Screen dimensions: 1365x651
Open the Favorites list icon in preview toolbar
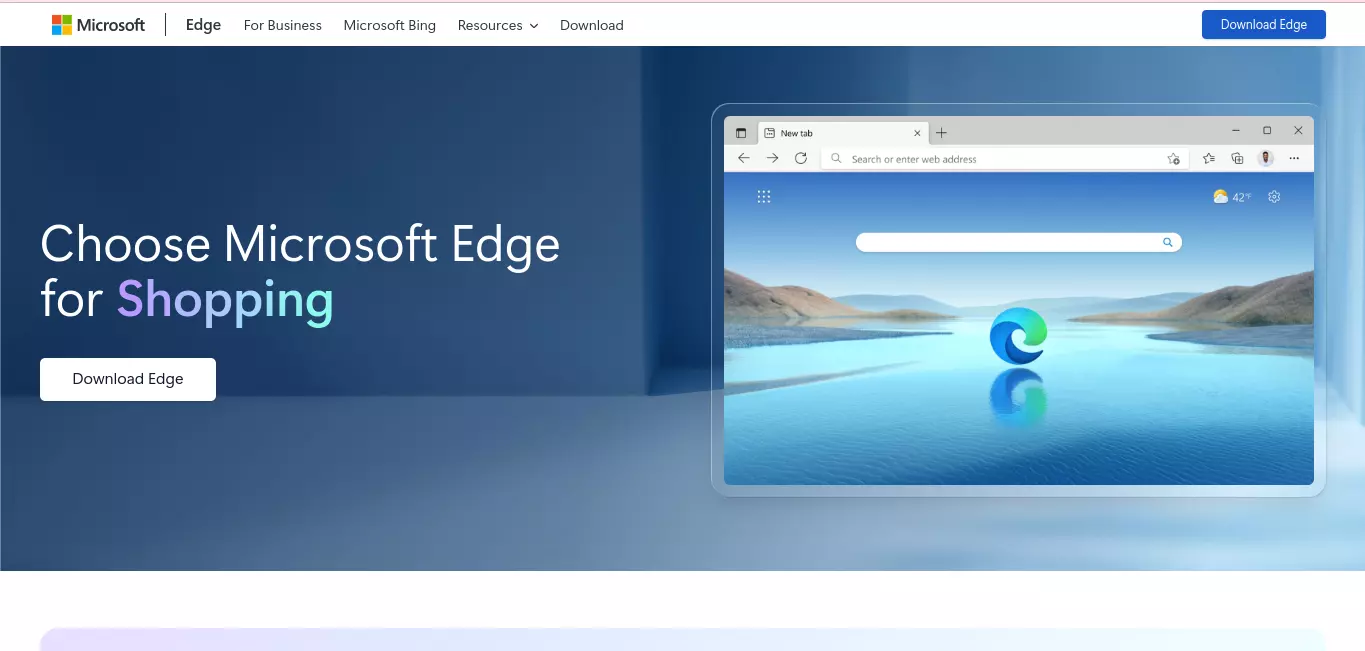[x=1209, y=158]
